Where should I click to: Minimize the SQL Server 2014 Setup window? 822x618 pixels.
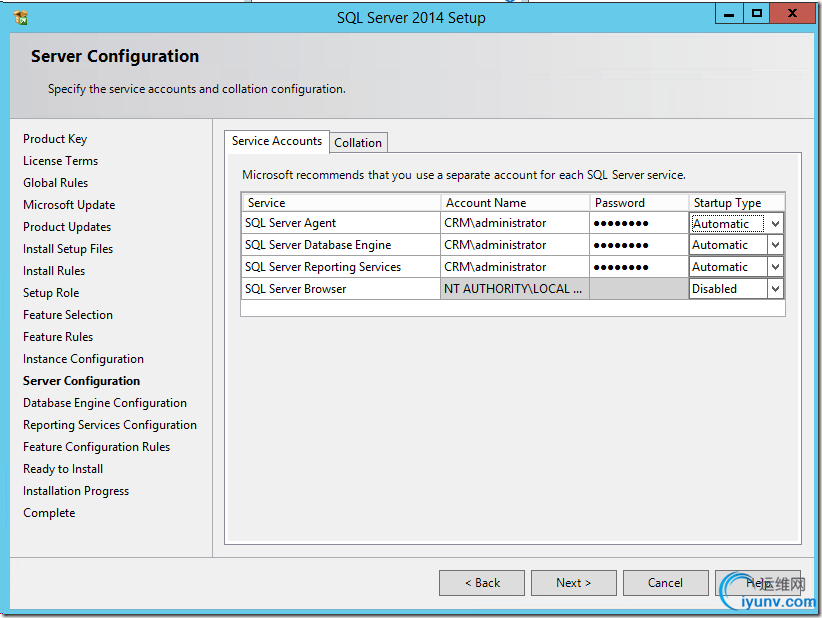point(729,14)
